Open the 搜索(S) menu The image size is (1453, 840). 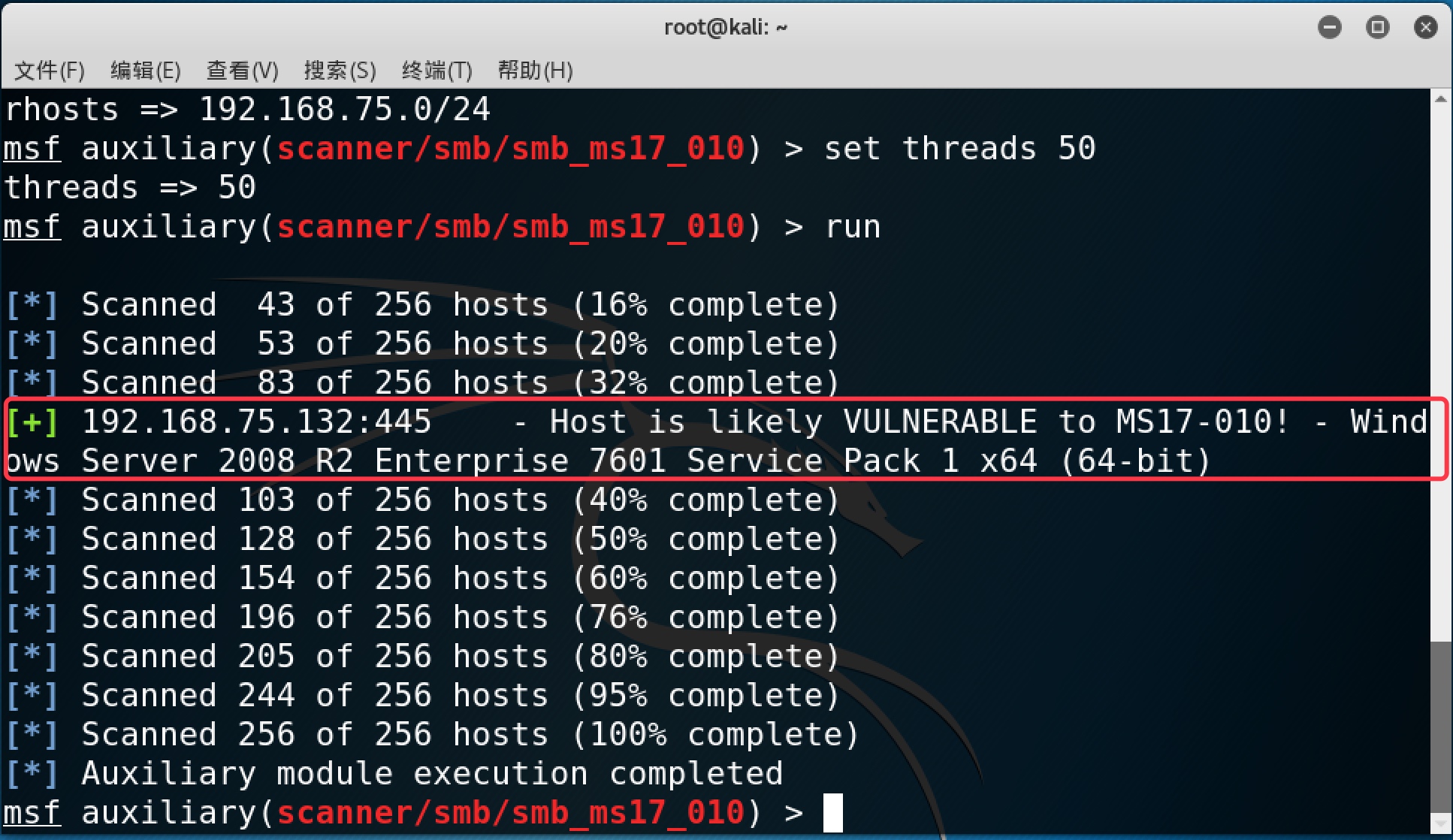pyautogui.click(x=340, y=70)
